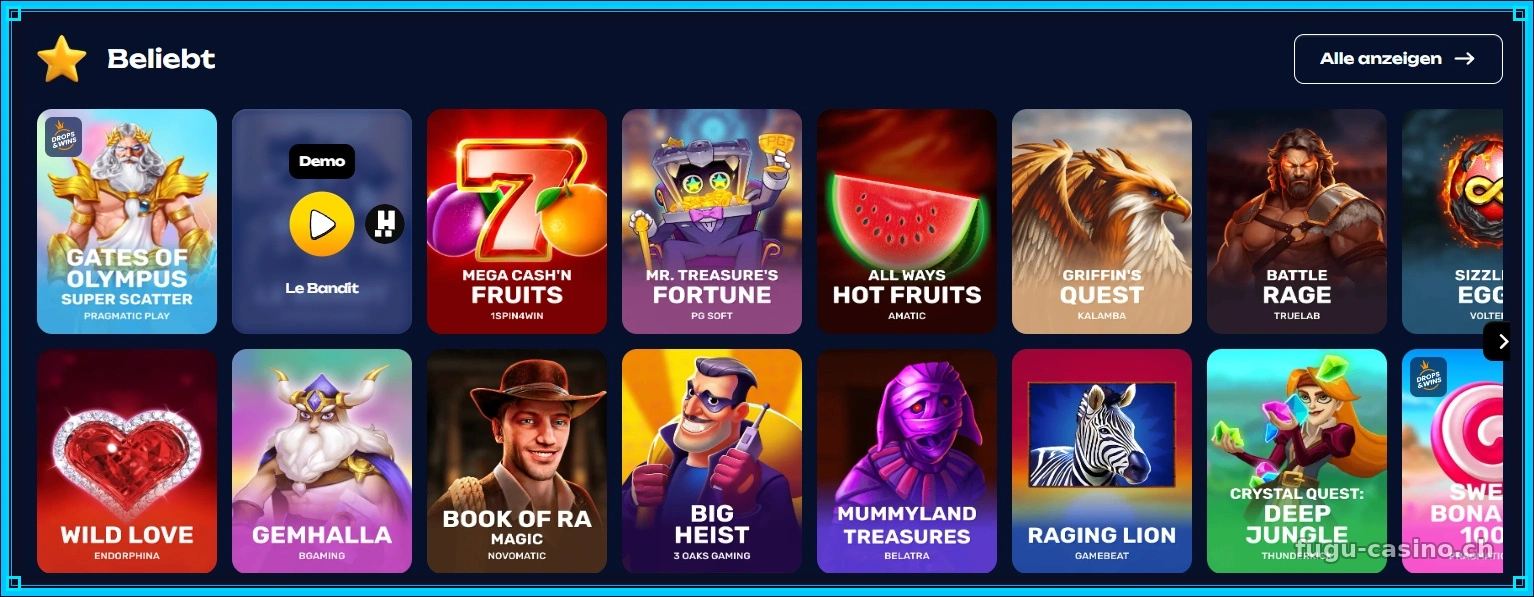Show next games with the right chevron arrow
The height and width of the screenshot is (597, 1534).
point(1502,341)
